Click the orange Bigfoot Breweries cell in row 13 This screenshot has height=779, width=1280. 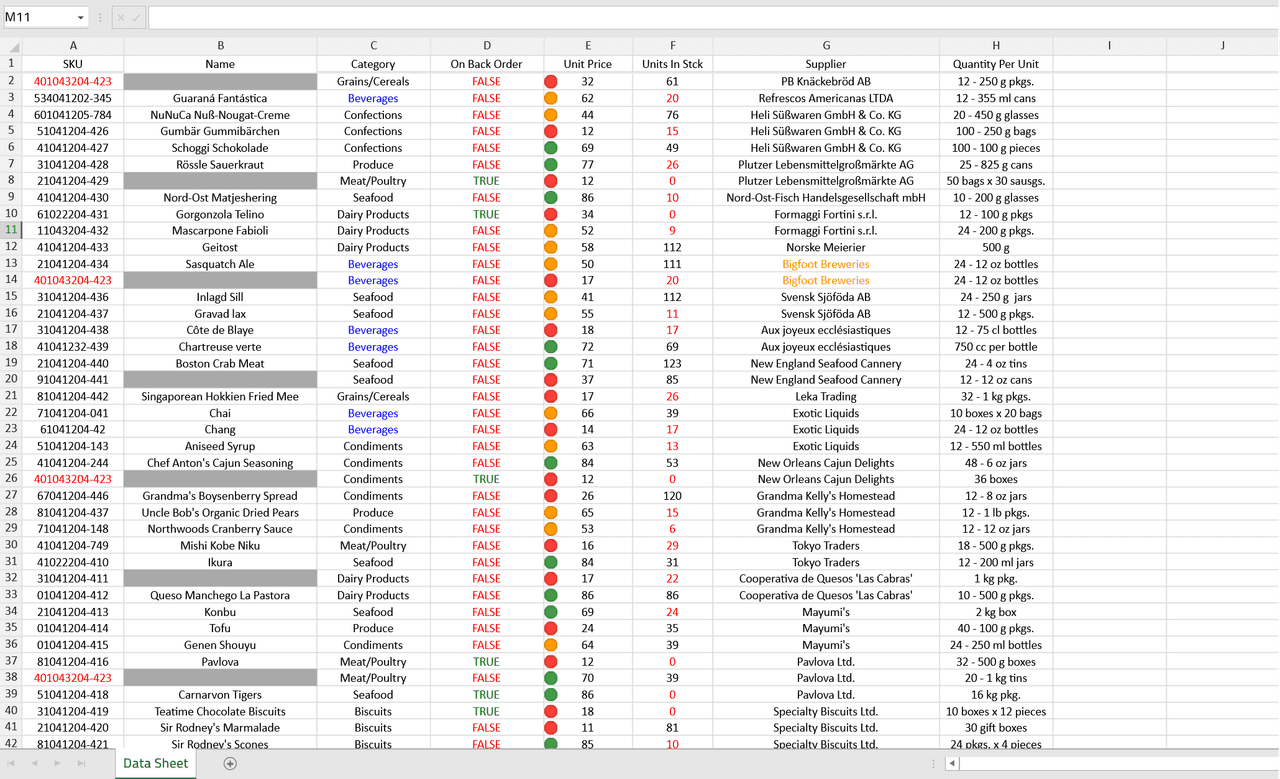[x=826, y=264]
